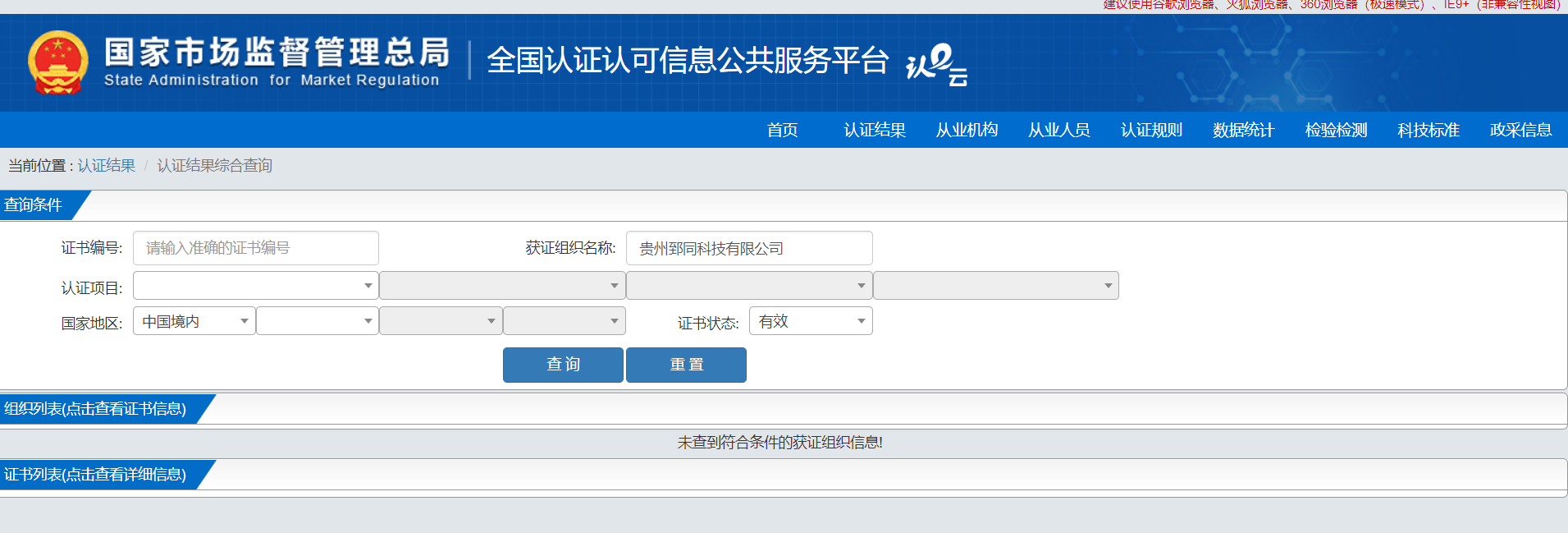Open the 数据统计 navigation menu

click(x=1243, y=130)
